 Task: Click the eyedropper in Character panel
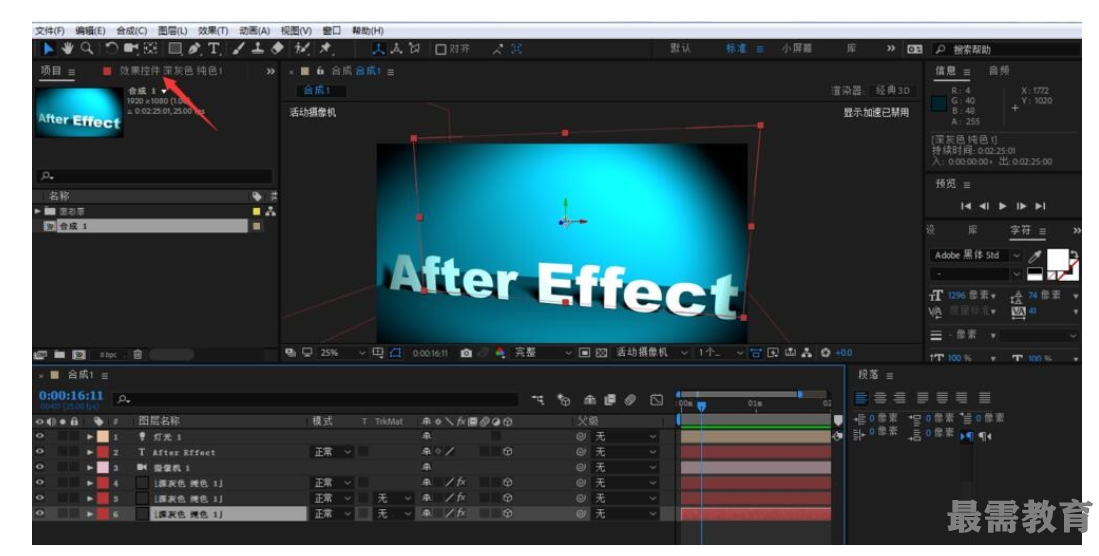pos(1035,256)
